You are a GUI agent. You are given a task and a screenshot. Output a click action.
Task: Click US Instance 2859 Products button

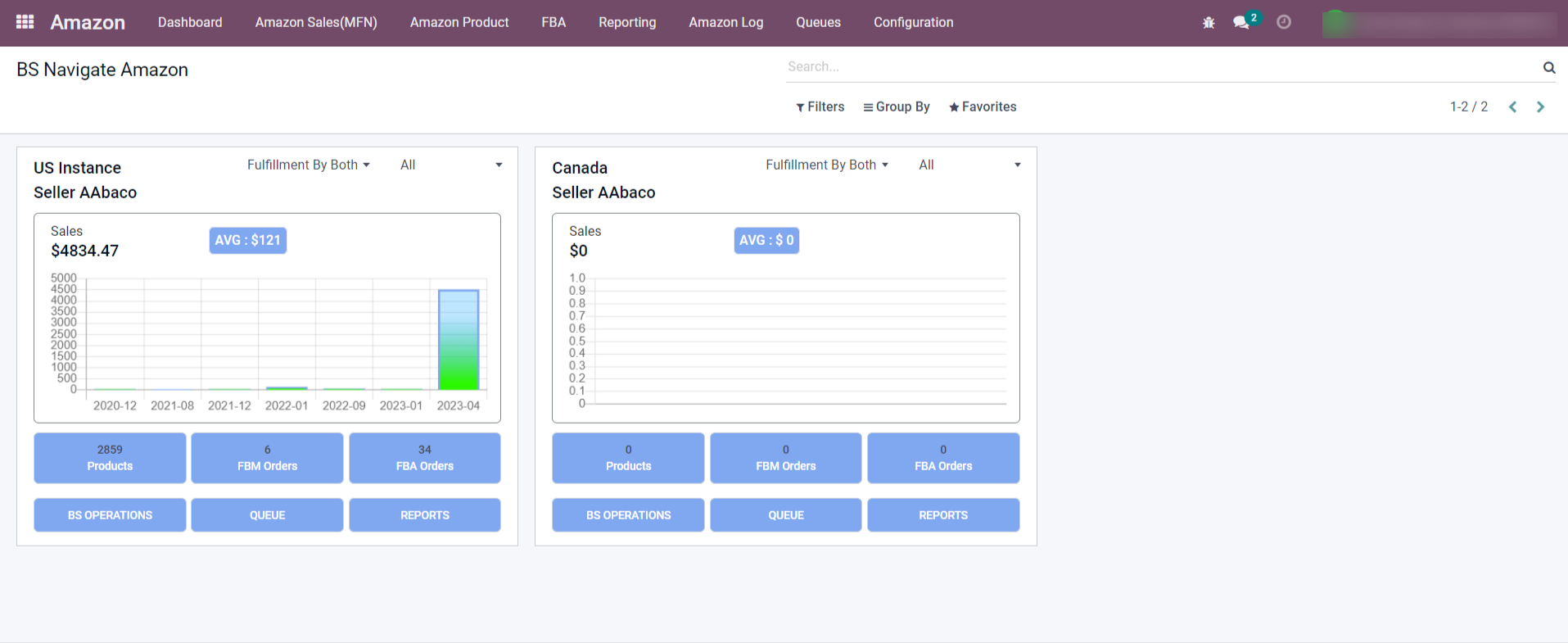[110, 458]
